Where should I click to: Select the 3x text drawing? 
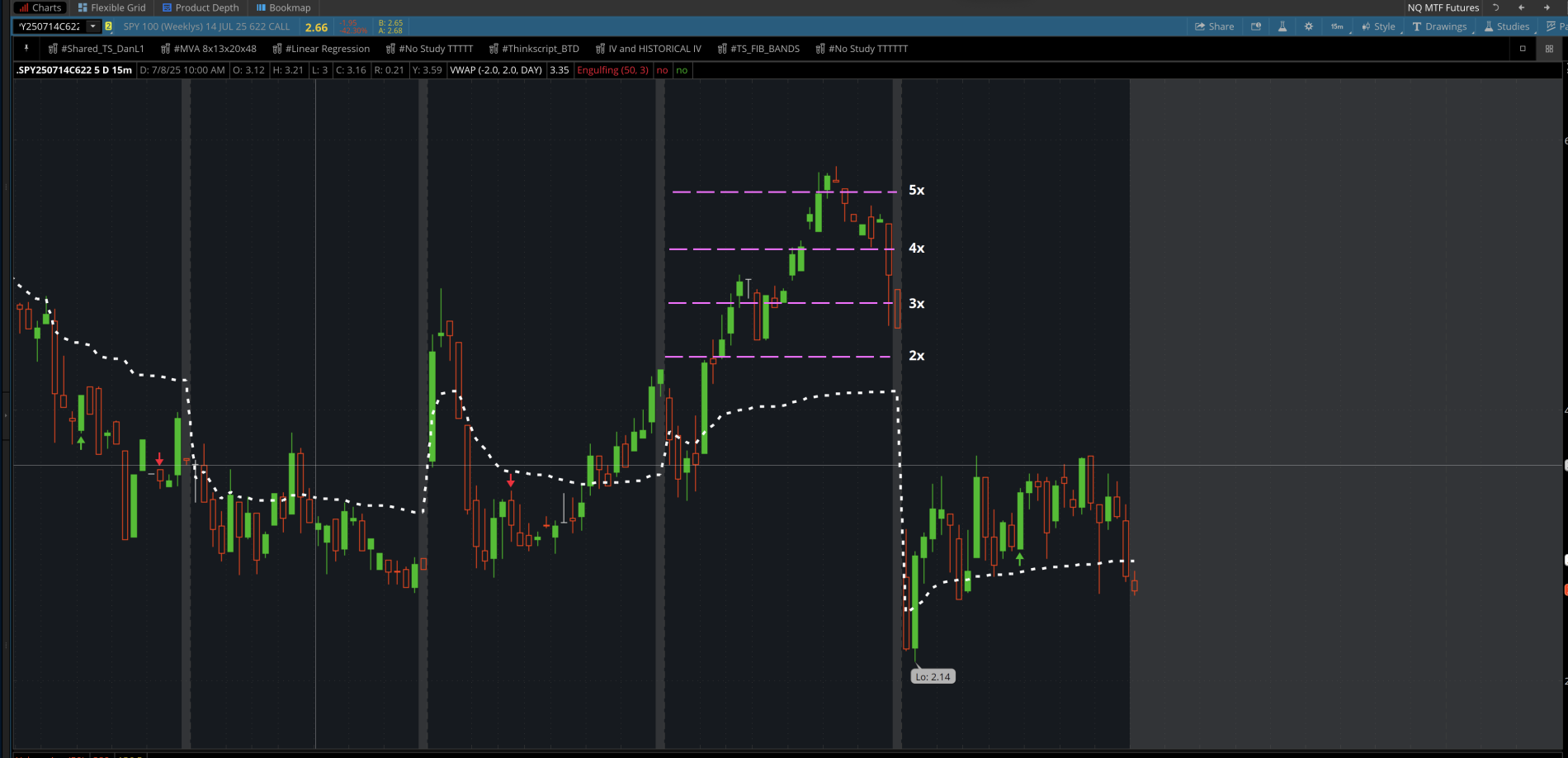pyautogui.click(x=916, y=303)
